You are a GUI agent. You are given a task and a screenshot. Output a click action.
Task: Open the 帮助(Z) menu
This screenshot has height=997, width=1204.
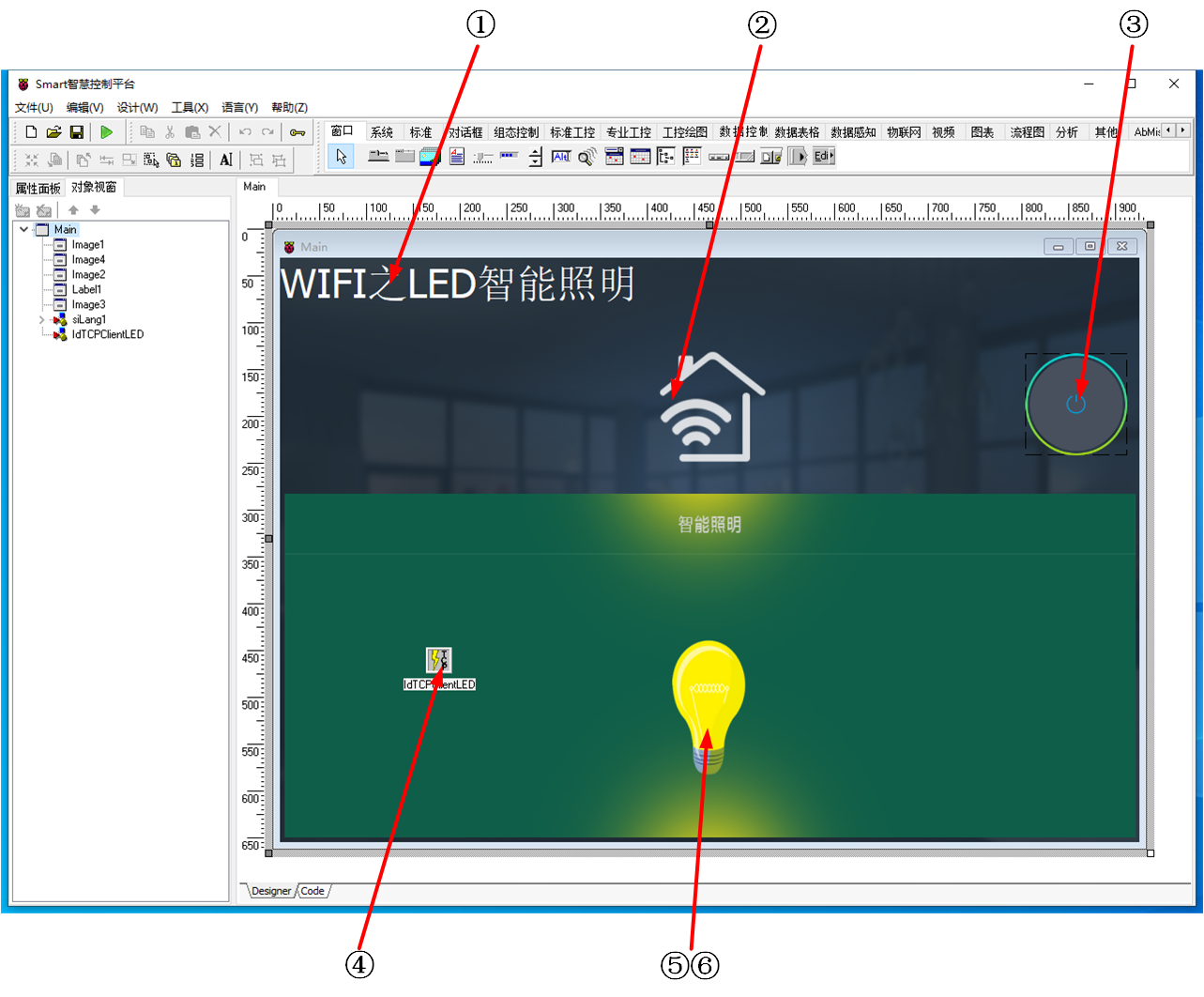pos(289,108)
